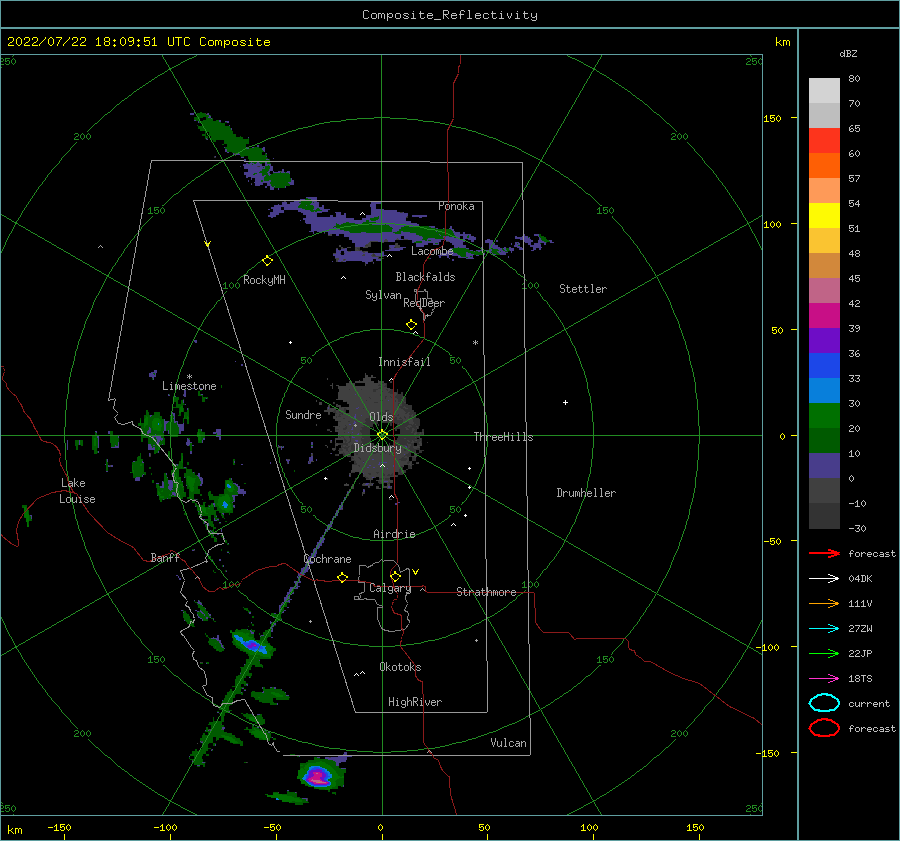
Task: Click the Lacombe label
Action: point(432,251)
